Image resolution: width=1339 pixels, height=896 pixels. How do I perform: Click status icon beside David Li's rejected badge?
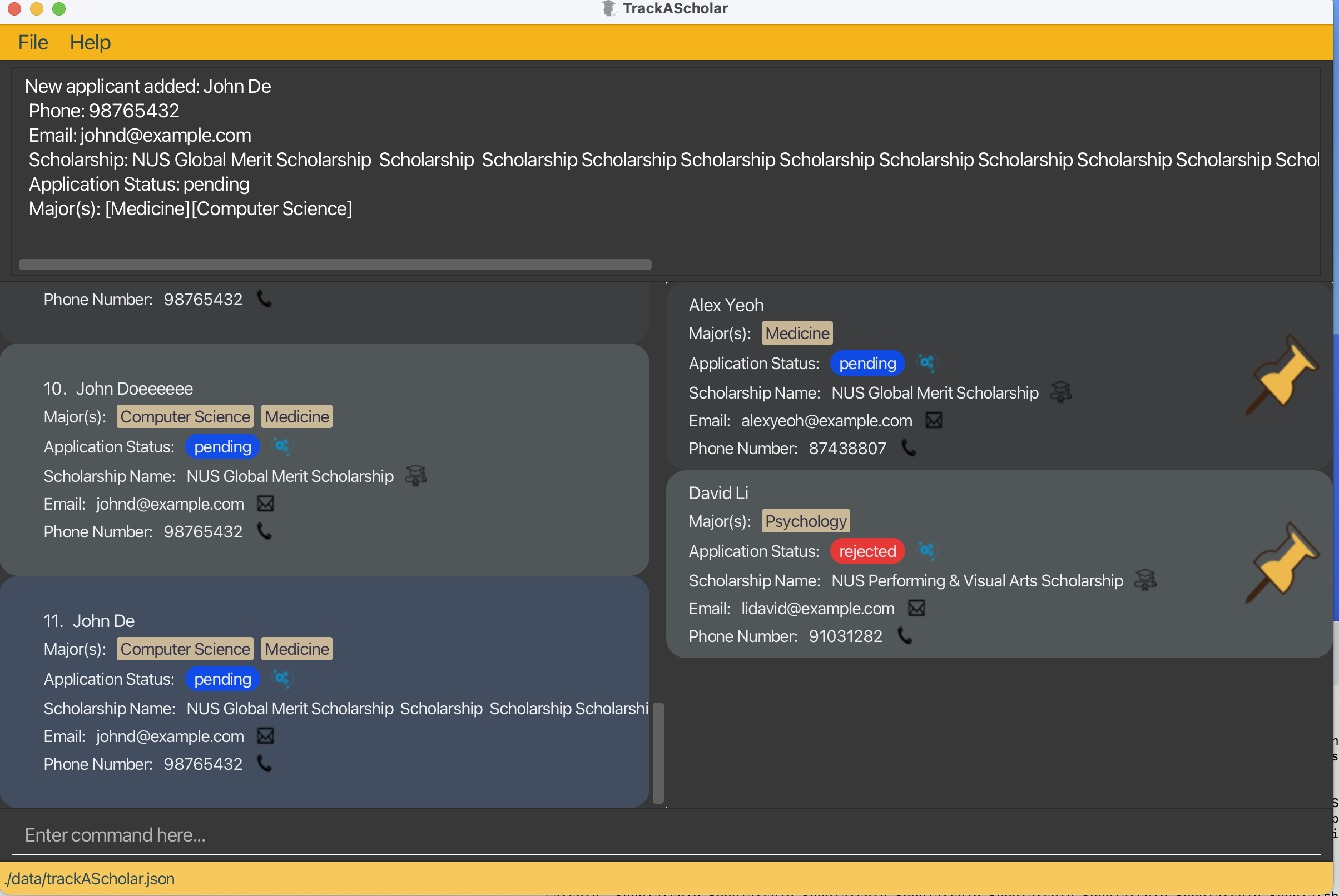pos(926,551)
